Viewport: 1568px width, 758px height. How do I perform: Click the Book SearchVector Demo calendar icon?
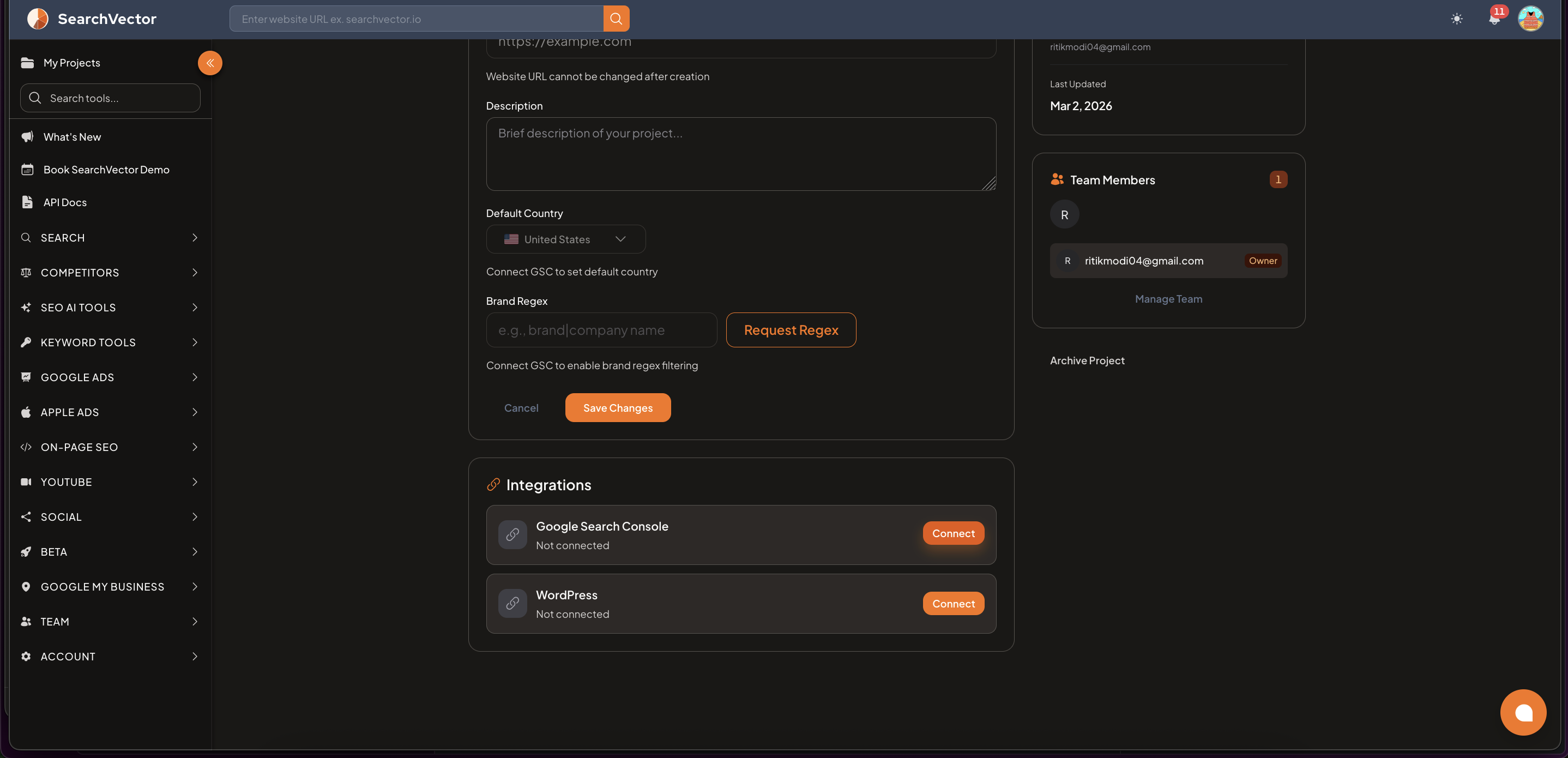point(27,170)
